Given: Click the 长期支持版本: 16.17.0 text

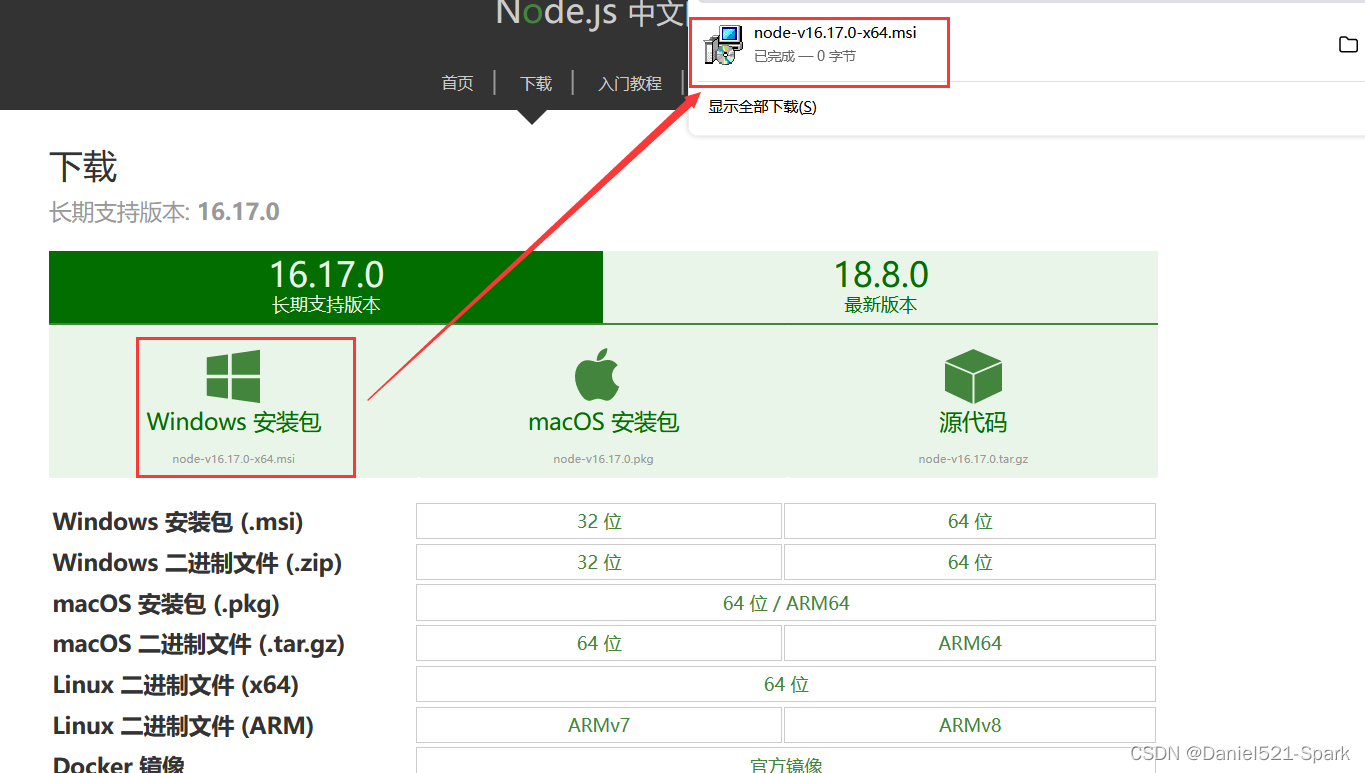Looking at the screenshot, I should point(164,212).
